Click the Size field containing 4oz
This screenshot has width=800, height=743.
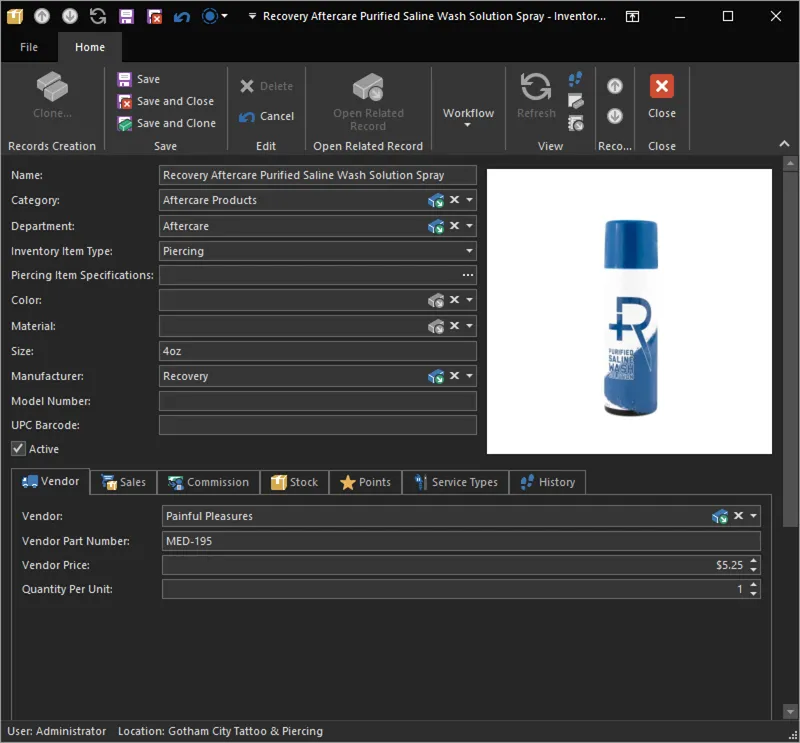317,351
